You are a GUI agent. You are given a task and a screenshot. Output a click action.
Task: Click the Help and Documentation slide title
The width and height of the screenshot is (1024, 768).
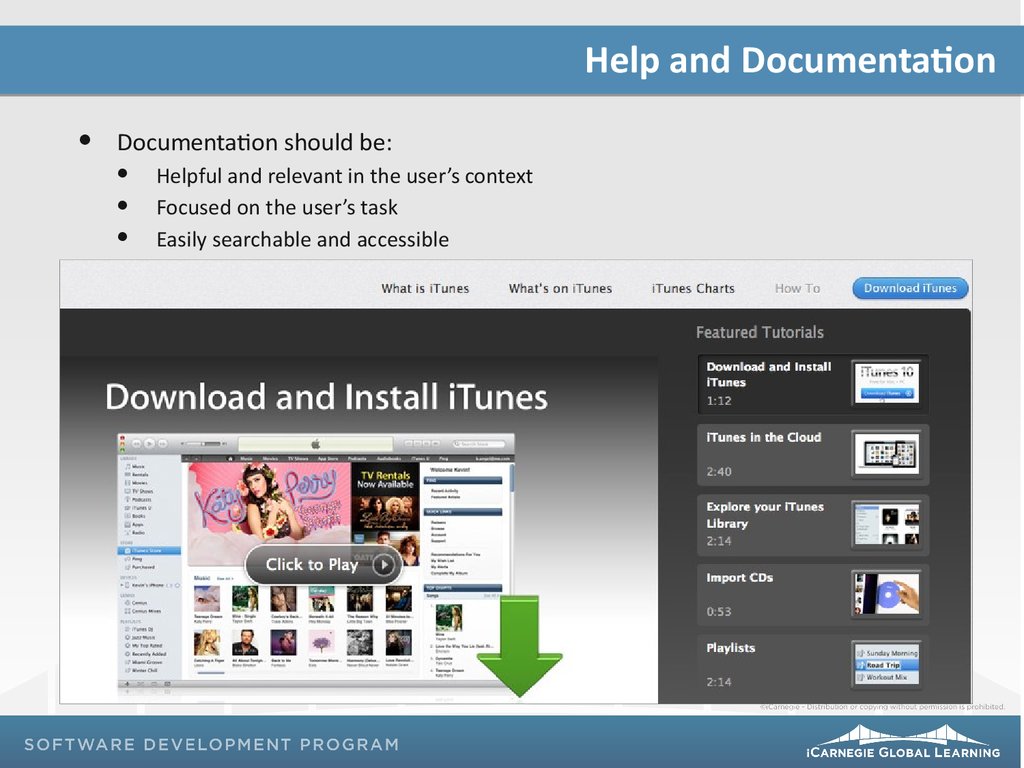click(790, 60)
